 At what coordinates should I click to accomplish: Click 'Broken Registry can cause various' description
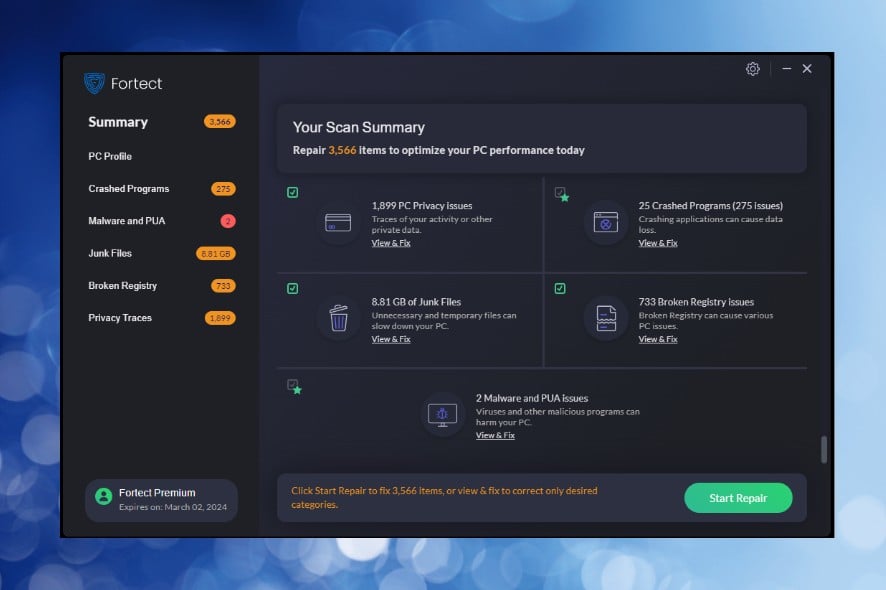click(706, 320)
